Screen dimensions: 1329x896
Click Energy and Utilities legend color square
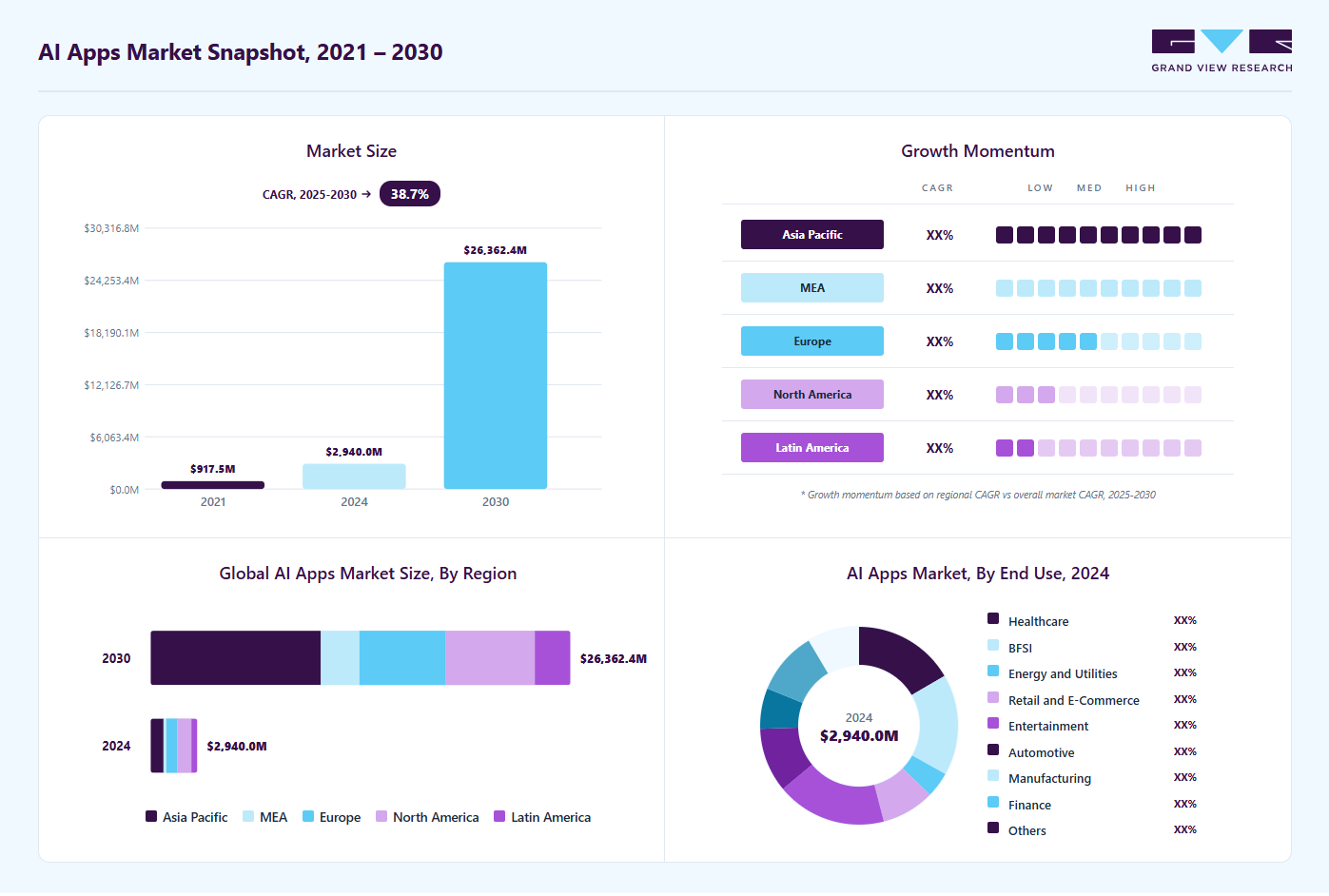pos(993,671)
